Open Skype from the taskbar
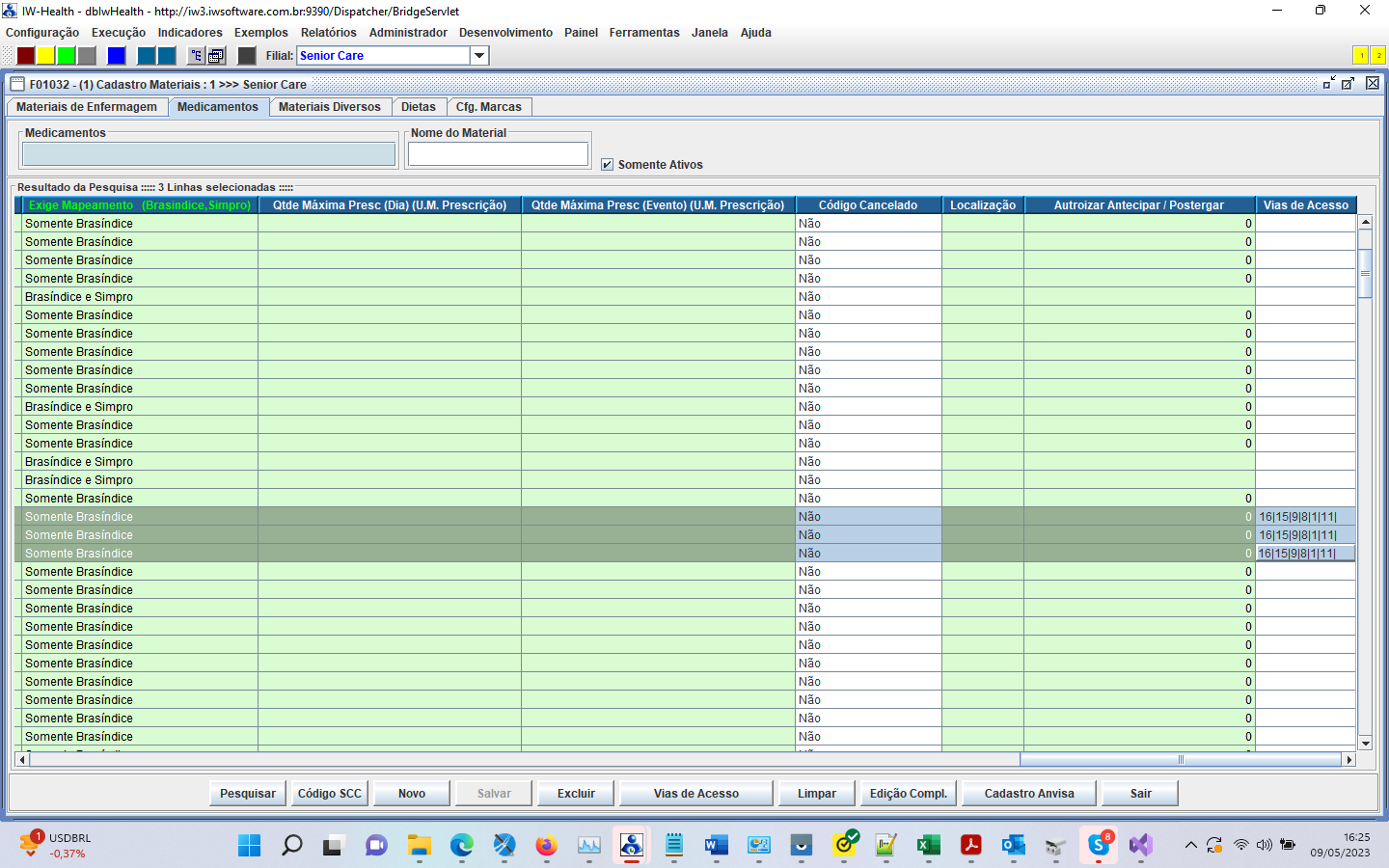Viewport: 1389px width, 868px height. click(1098, 845)
